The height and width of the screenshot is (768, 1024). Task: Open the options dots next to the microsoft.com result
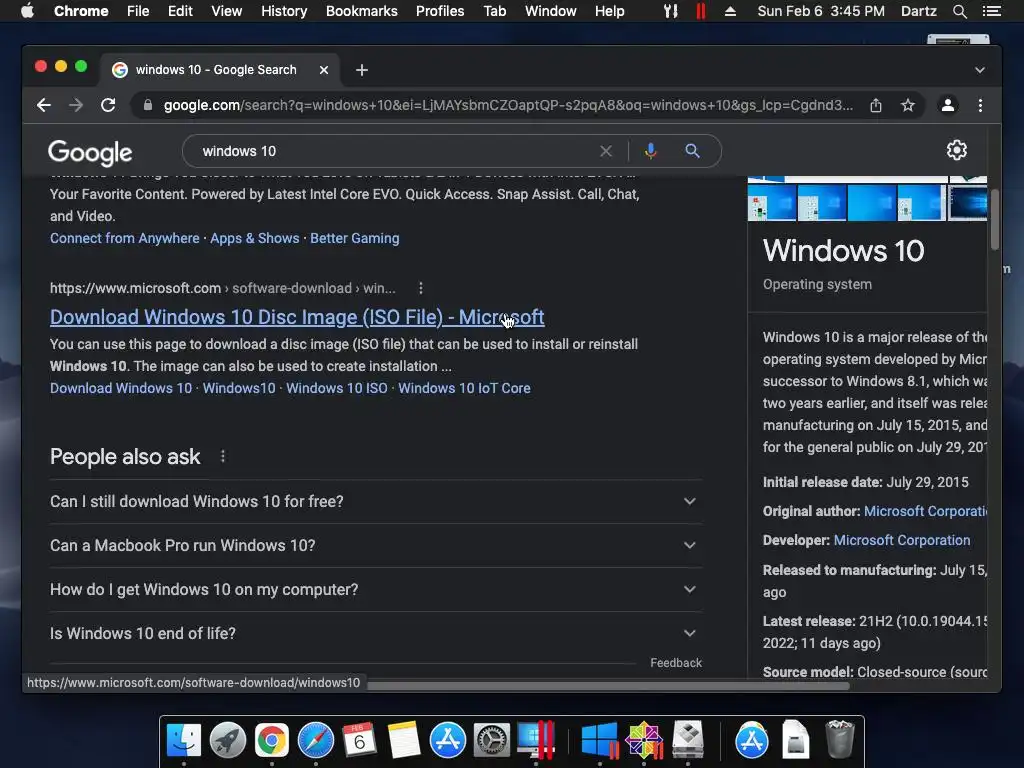coord(421,288)
